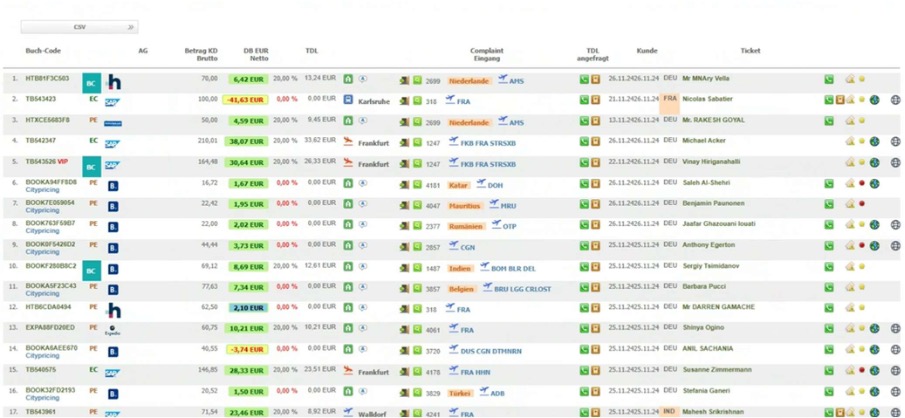This screenshot has width=905, height=418.
Task: Click customer name Jaafar Ghazouani Iouati
Action: 719,223
